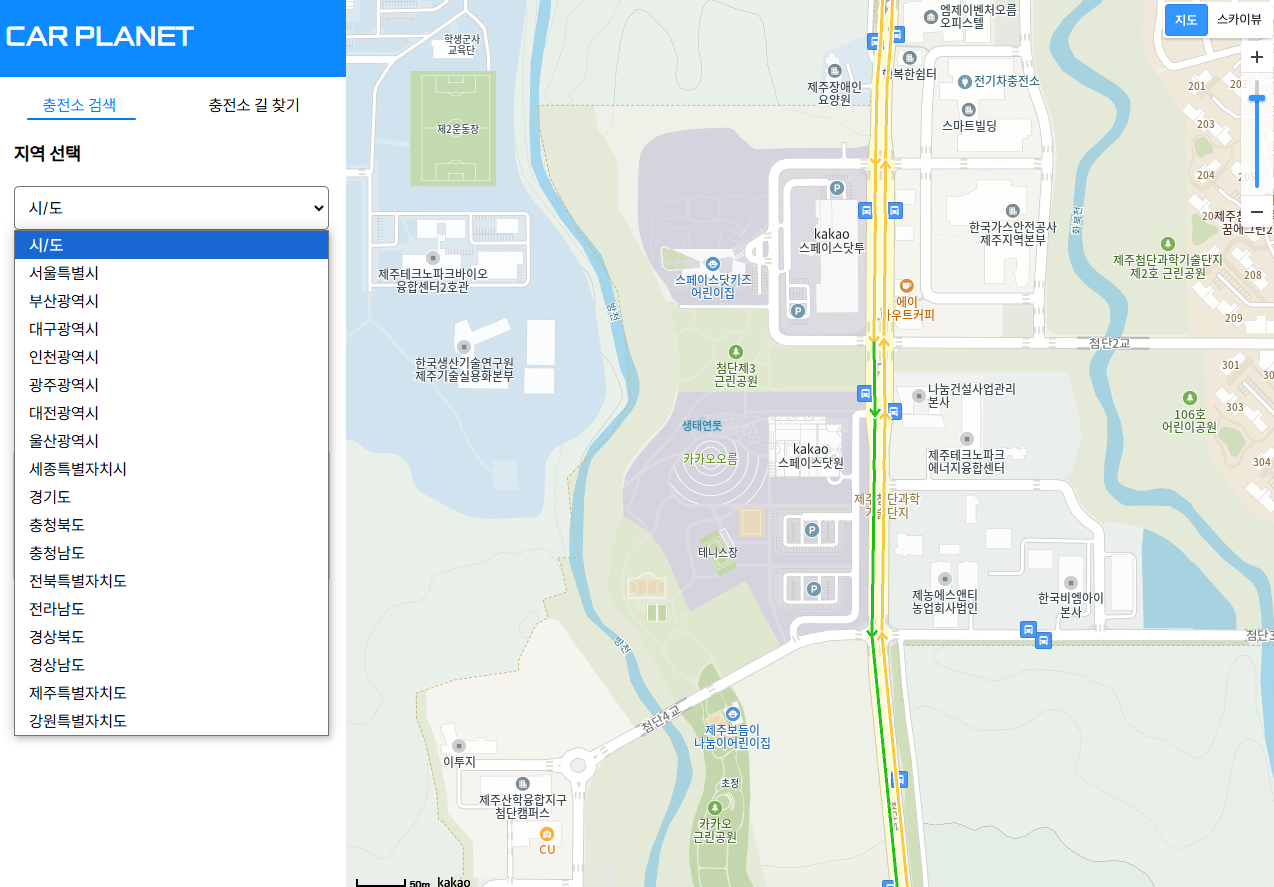Click parking icon below 스페이스닷키즈 어린이집
The width and height of the screenshot is (1274, 887).
pos(798,311)
